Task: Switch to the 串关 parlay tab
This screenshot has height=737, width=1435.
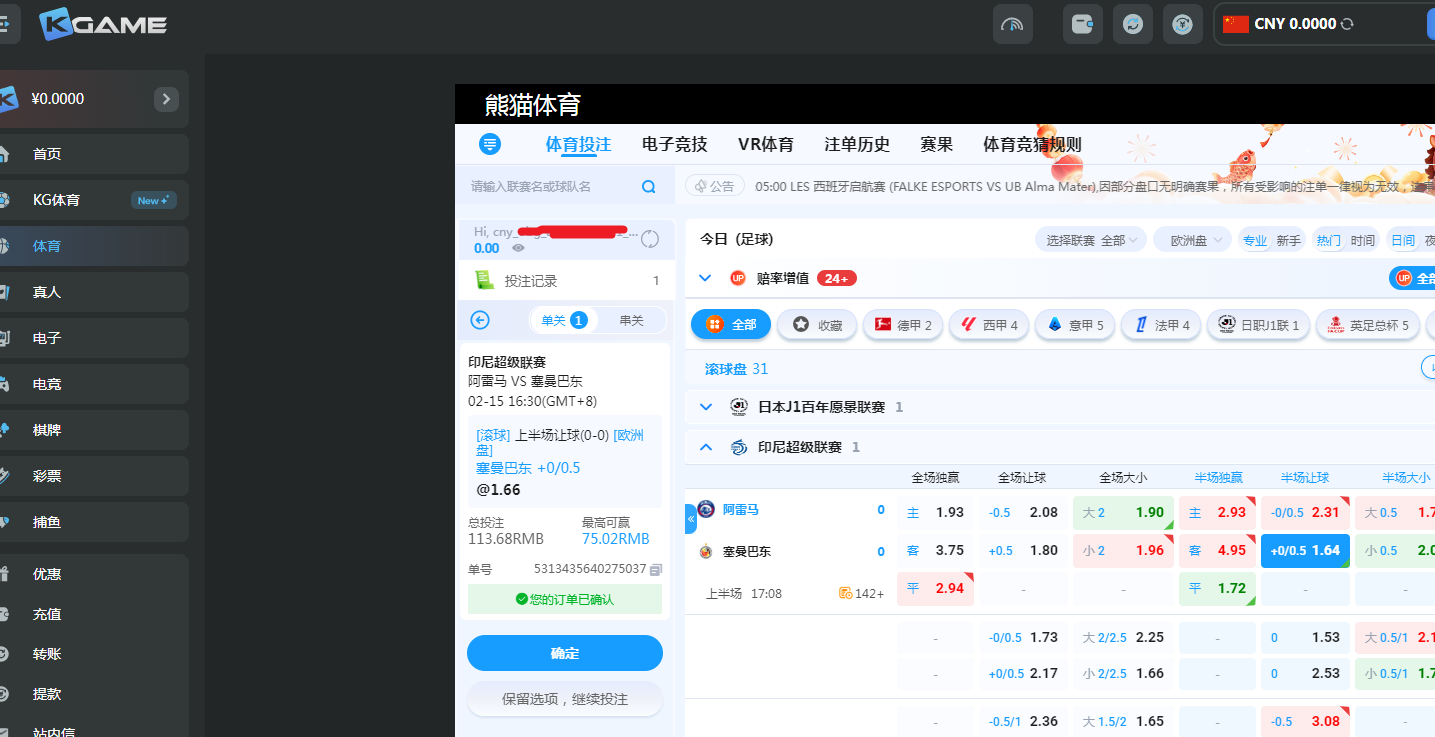Action: (x=631, y=320)
